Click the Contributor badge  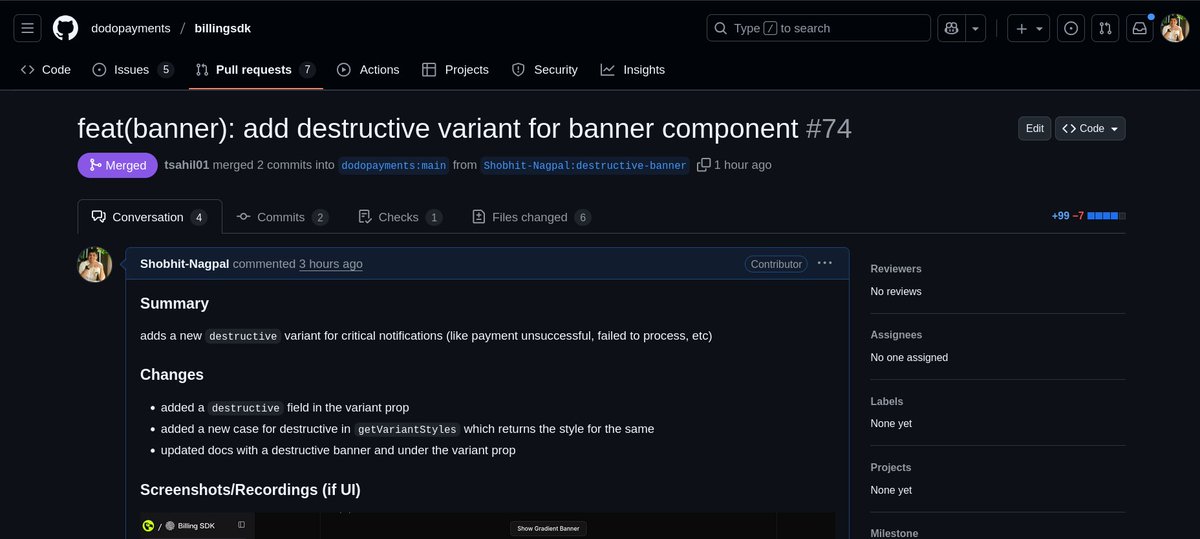[777, 264]
